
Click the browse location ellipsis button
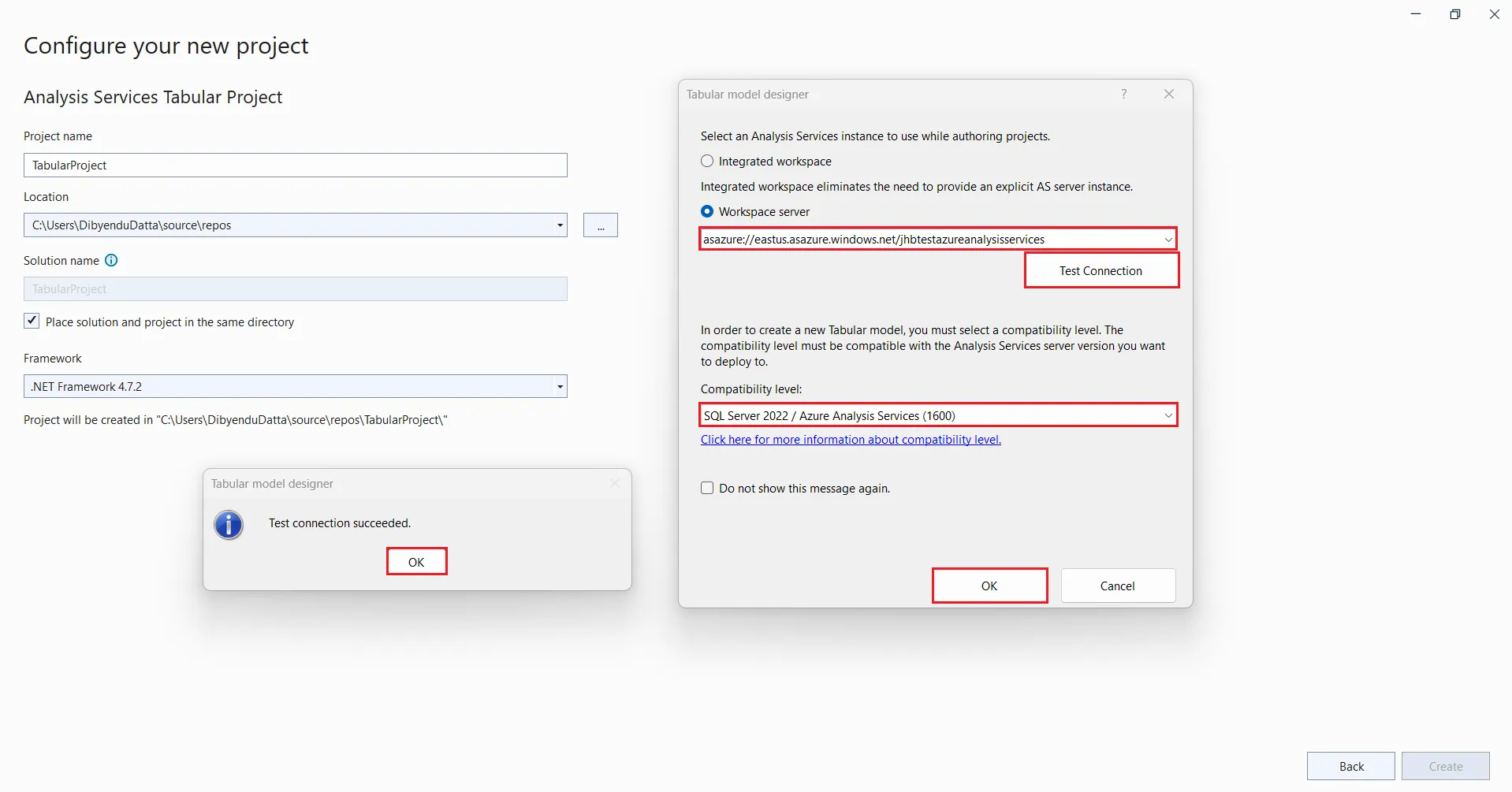(x=600, y=225)
